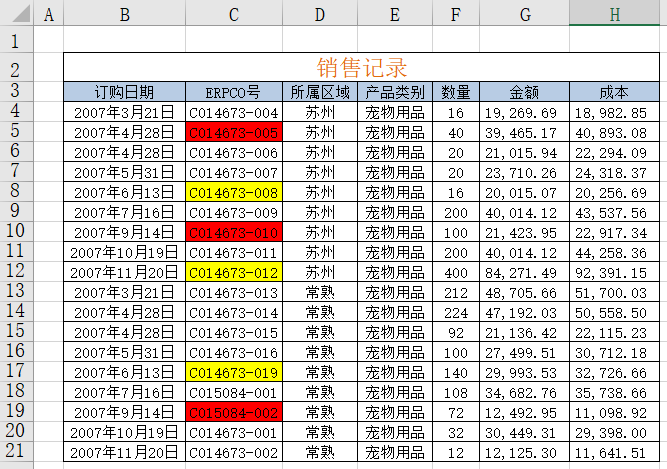Click quantity cell 108
The width and height of the screenshot is (667, 469).
point(456,392)
